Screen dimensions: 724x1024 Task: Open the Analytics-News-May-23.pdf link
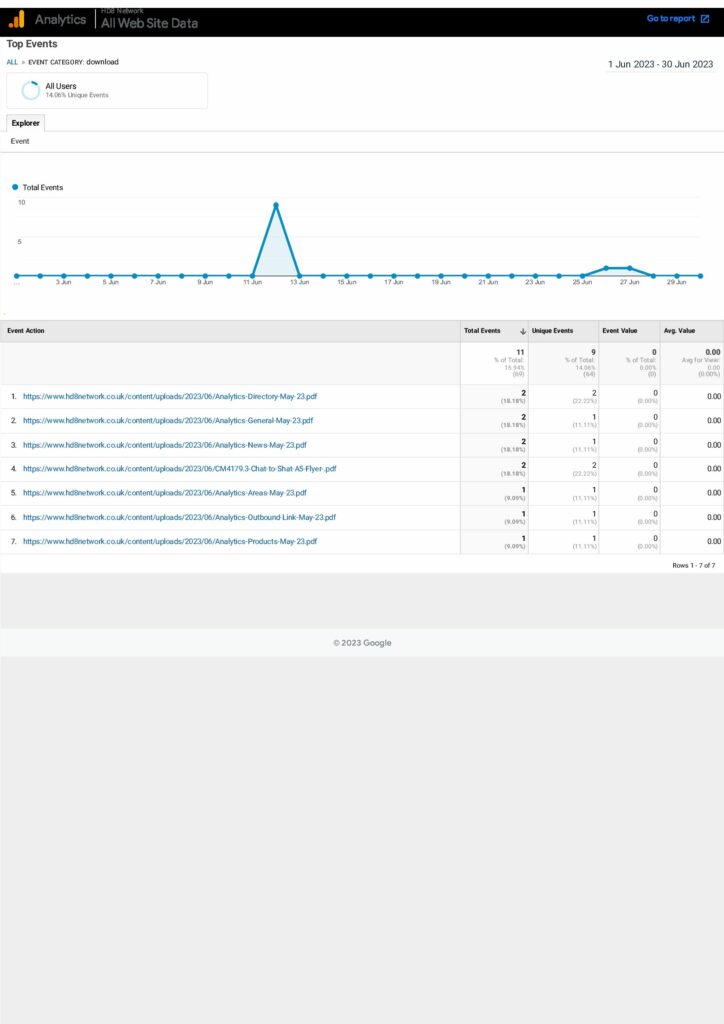[x=164, y=445]
